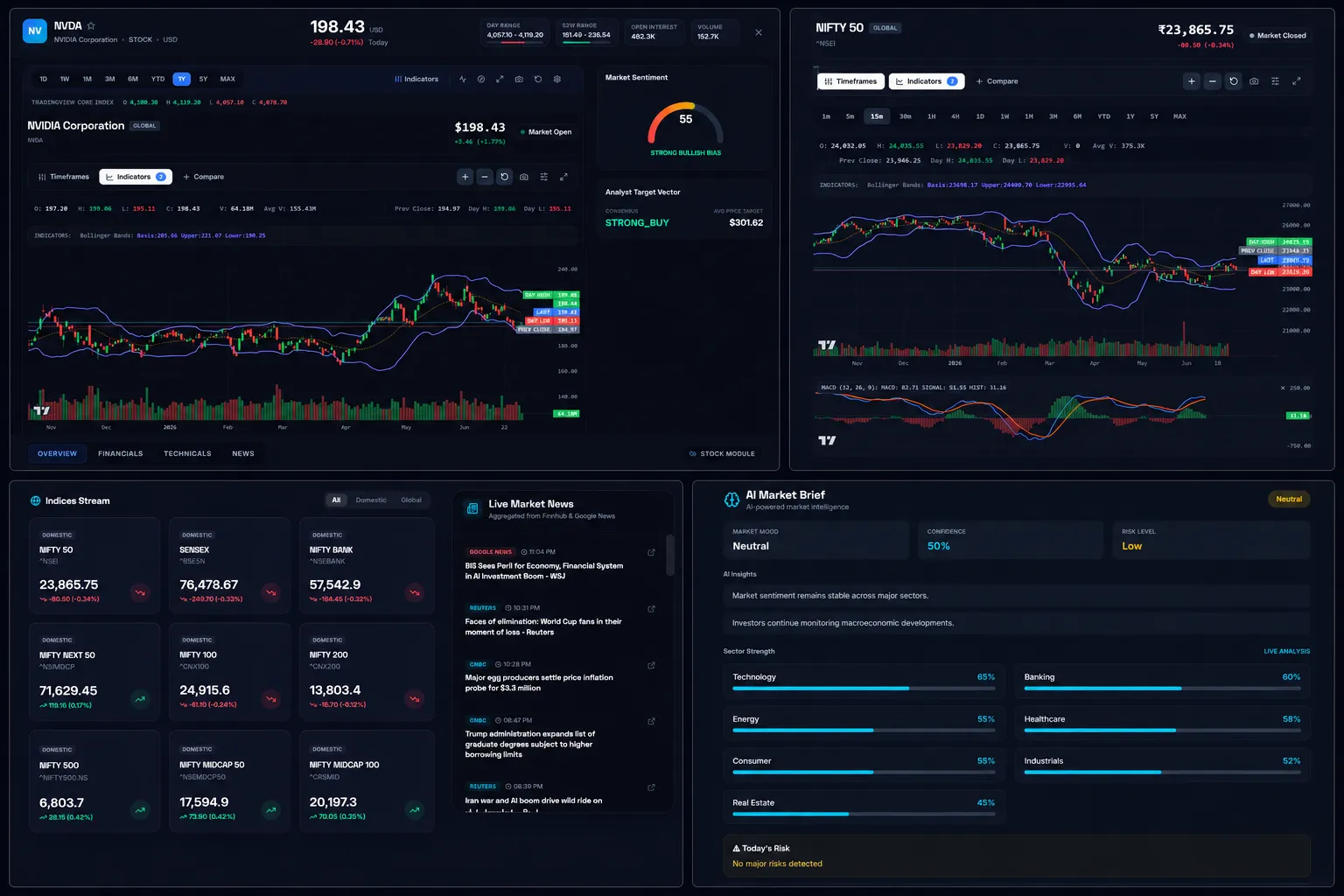Open the World Cup fans article external link icon
Viewport: 1344px width, 896px height.
click(651, 609)
